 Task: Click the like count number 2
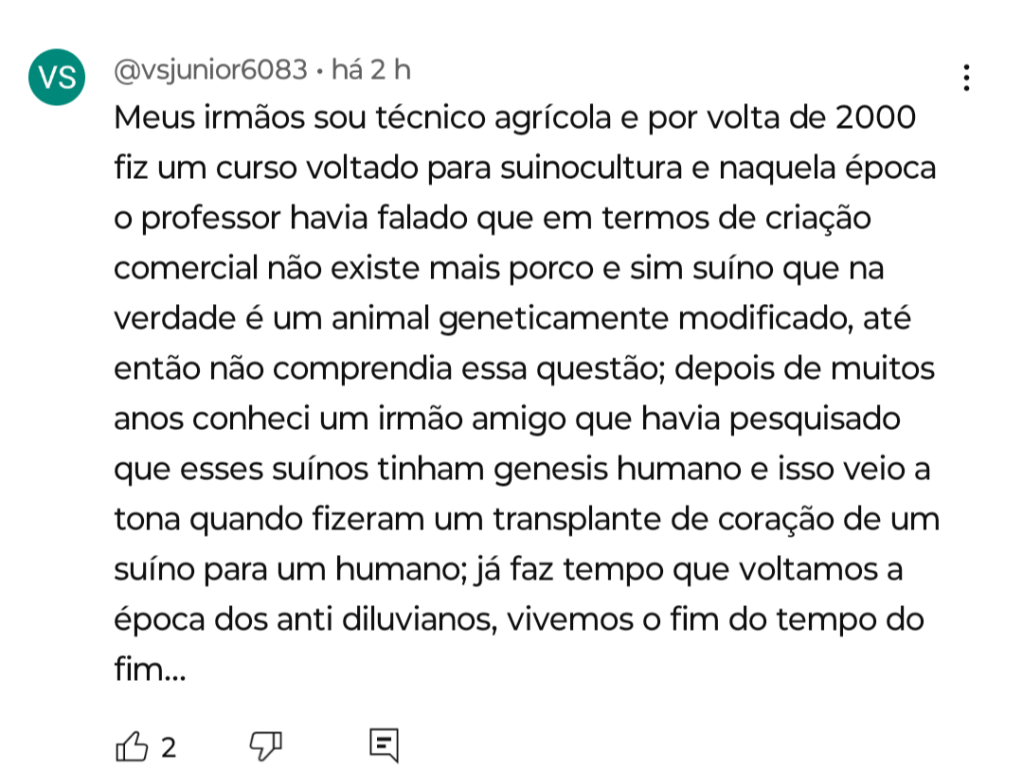point(168,747)
